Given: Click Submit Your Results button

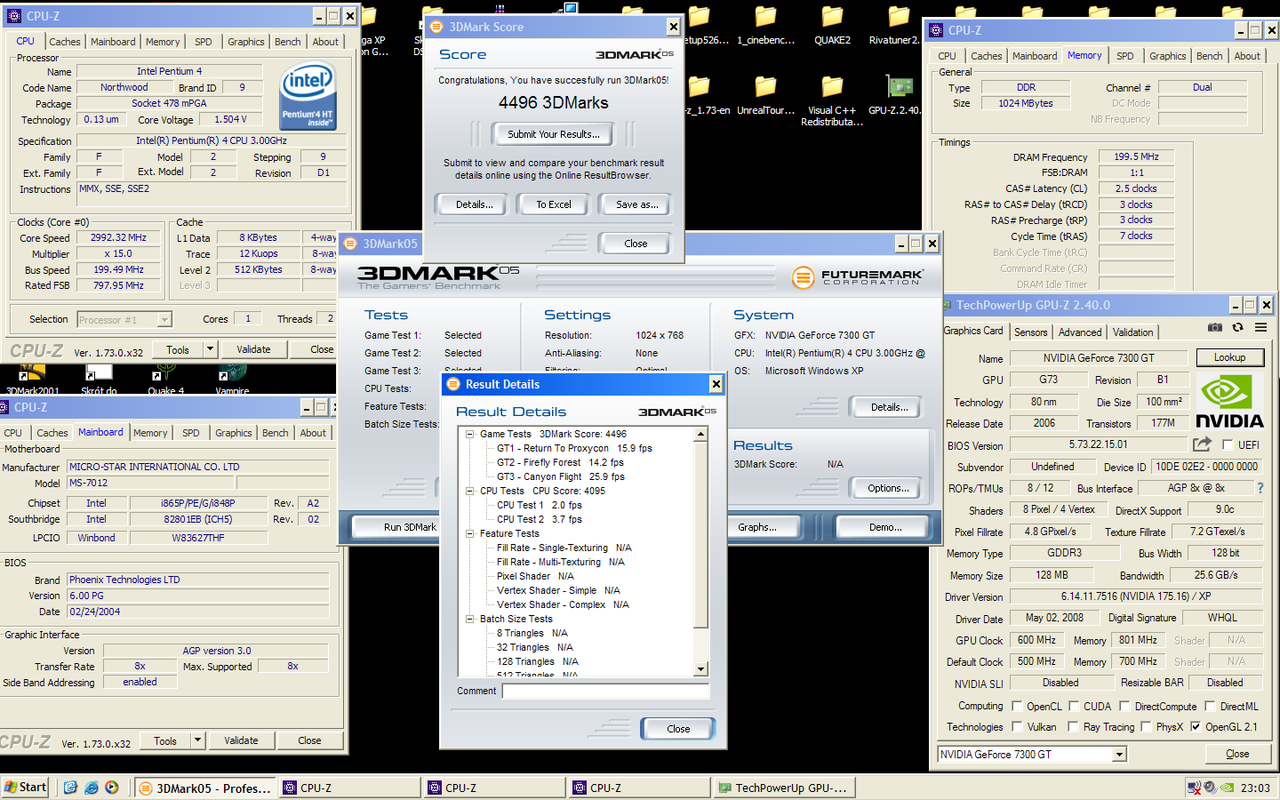Looking at the screenshot, I should pyautogui.click(x=553, y=134).
